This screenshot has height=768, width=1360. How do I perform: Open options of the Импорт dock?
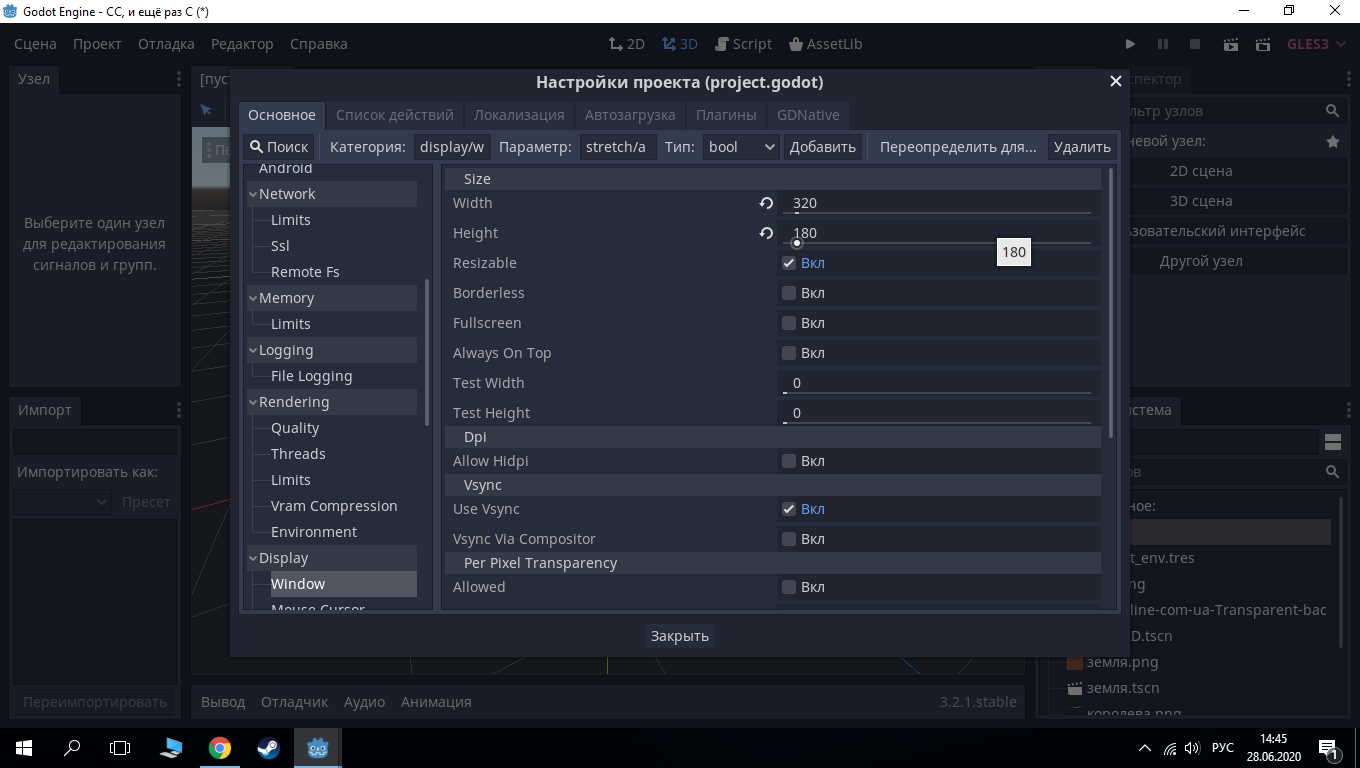(x=178, y=410)
